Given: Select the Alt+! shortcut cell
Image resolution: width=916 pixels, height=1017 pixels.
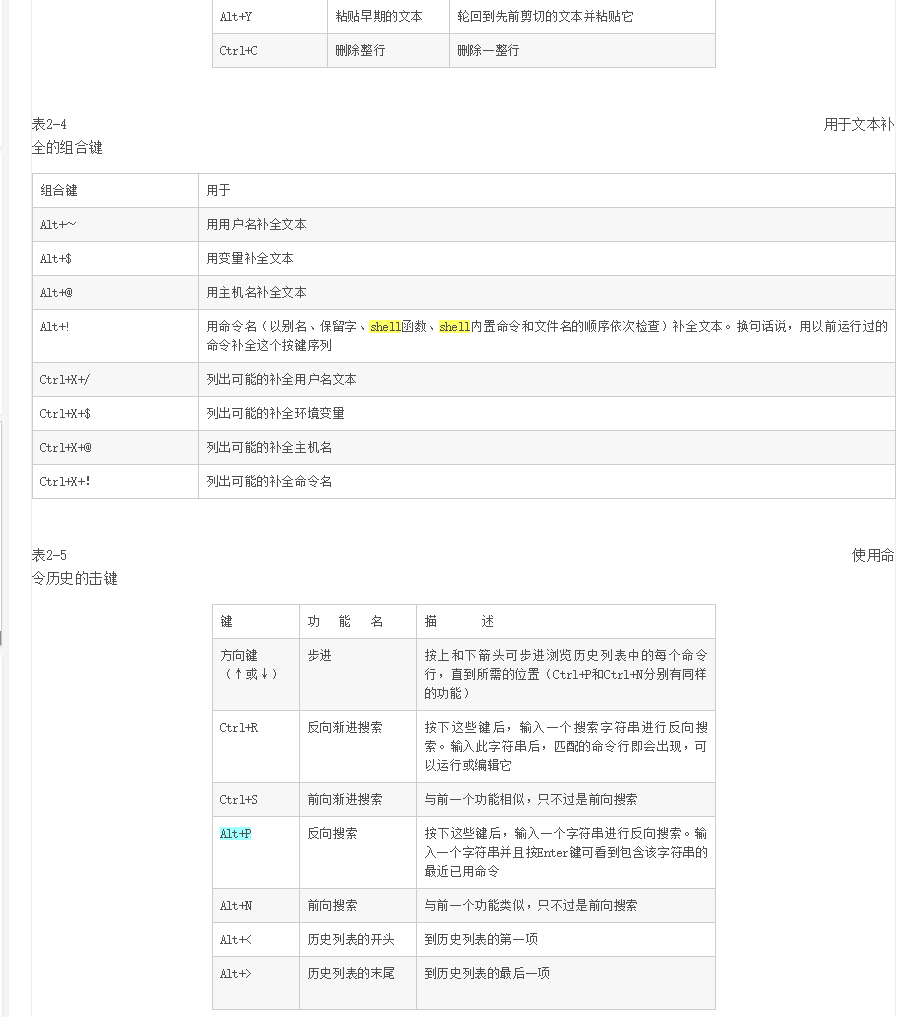Looking at the screenshot, I should 115,336.
